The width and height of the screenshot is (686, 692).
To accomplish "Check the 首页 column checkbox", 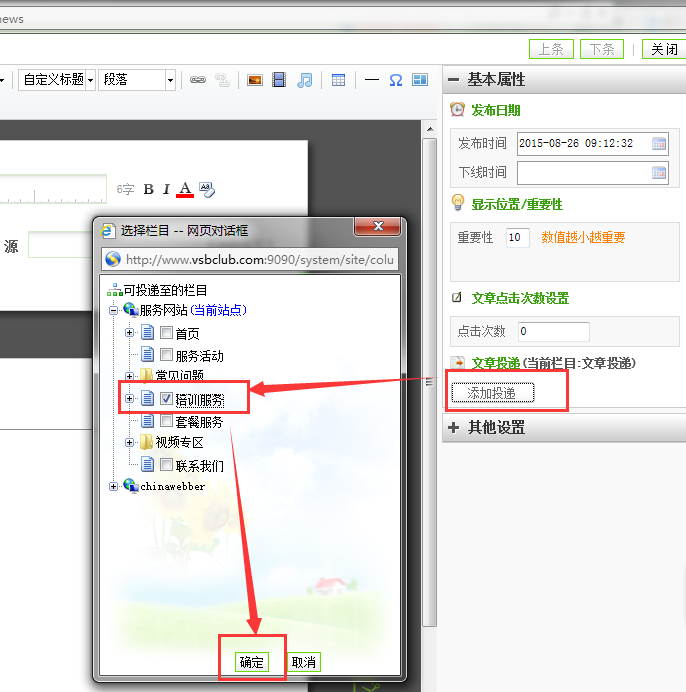I will tap(166, 332).
